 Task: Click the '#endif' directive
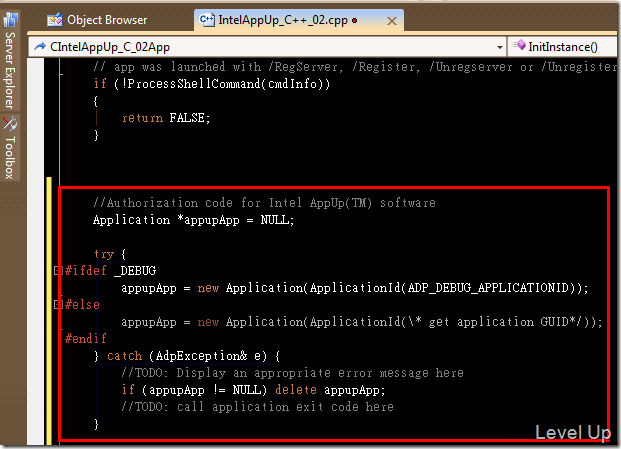(86, 339)
